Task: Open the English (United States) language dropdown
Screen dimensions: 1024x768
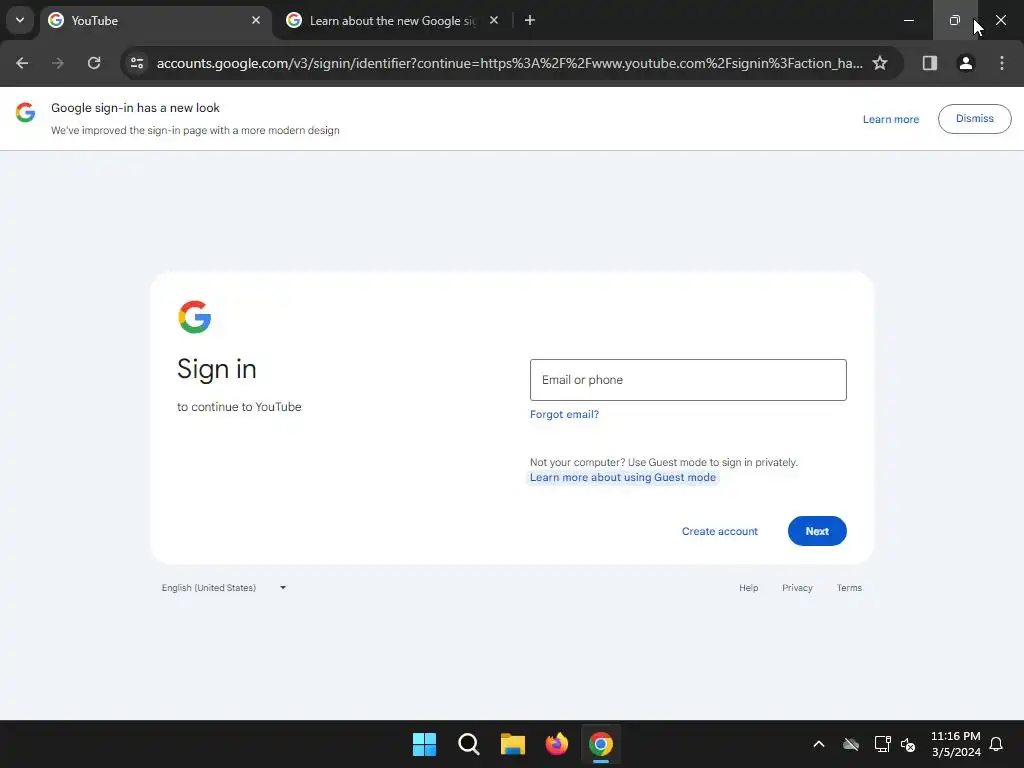Action: (224, 588)
